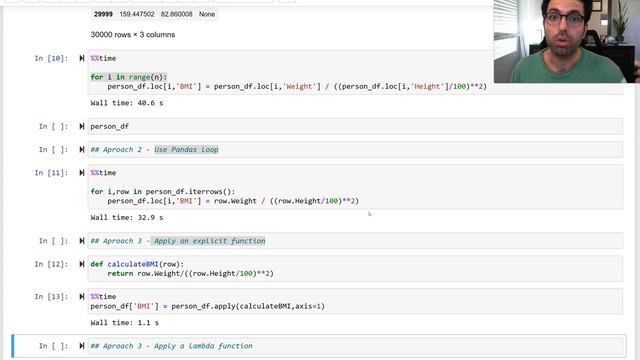
Task: Click inside the def calculateBMI code cell
Action: (x=355, y=269)
